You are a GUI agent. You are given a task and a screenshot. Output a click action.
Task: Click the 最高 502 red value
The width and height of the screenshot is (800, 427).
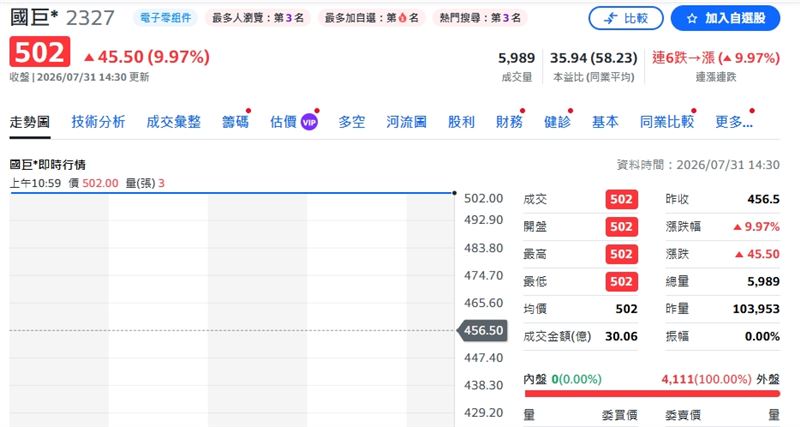621,254
